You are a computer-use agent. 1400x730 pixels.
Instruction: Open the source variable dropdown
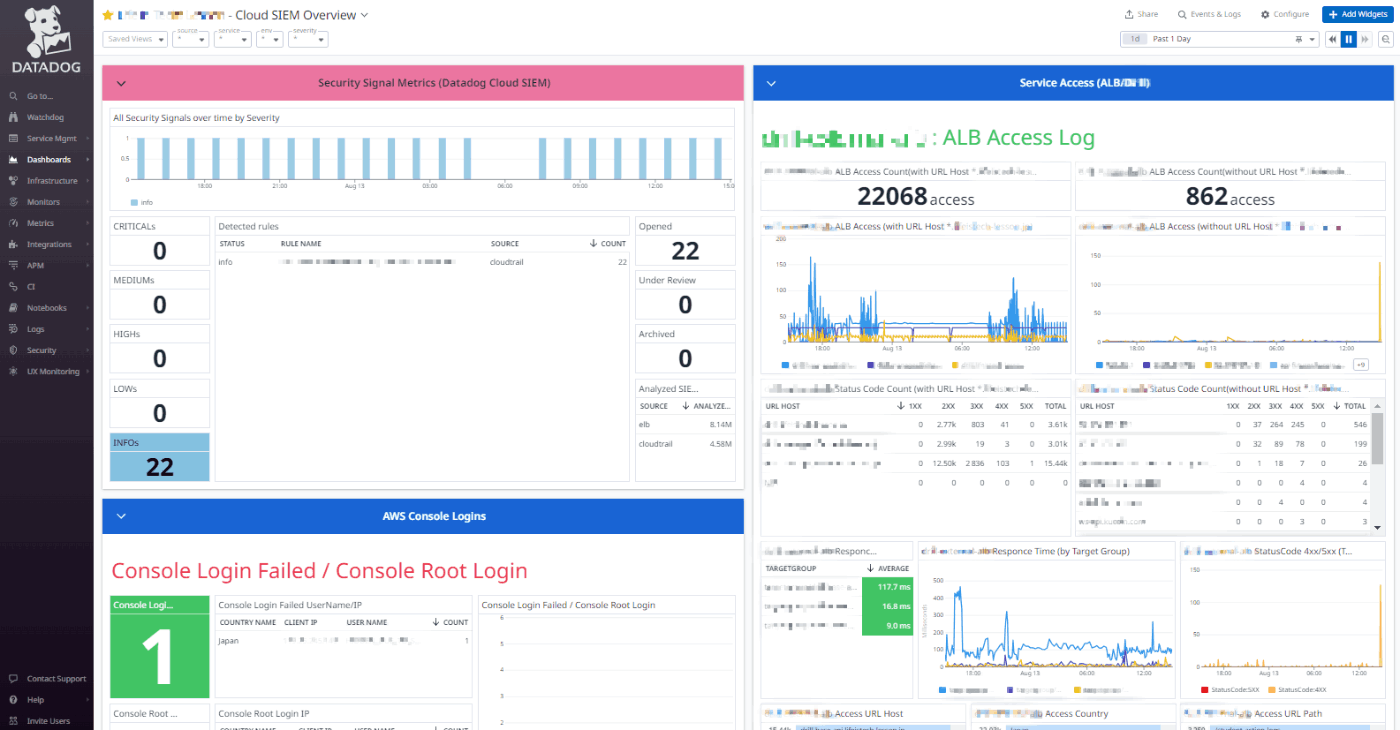[x=190, y=39]
